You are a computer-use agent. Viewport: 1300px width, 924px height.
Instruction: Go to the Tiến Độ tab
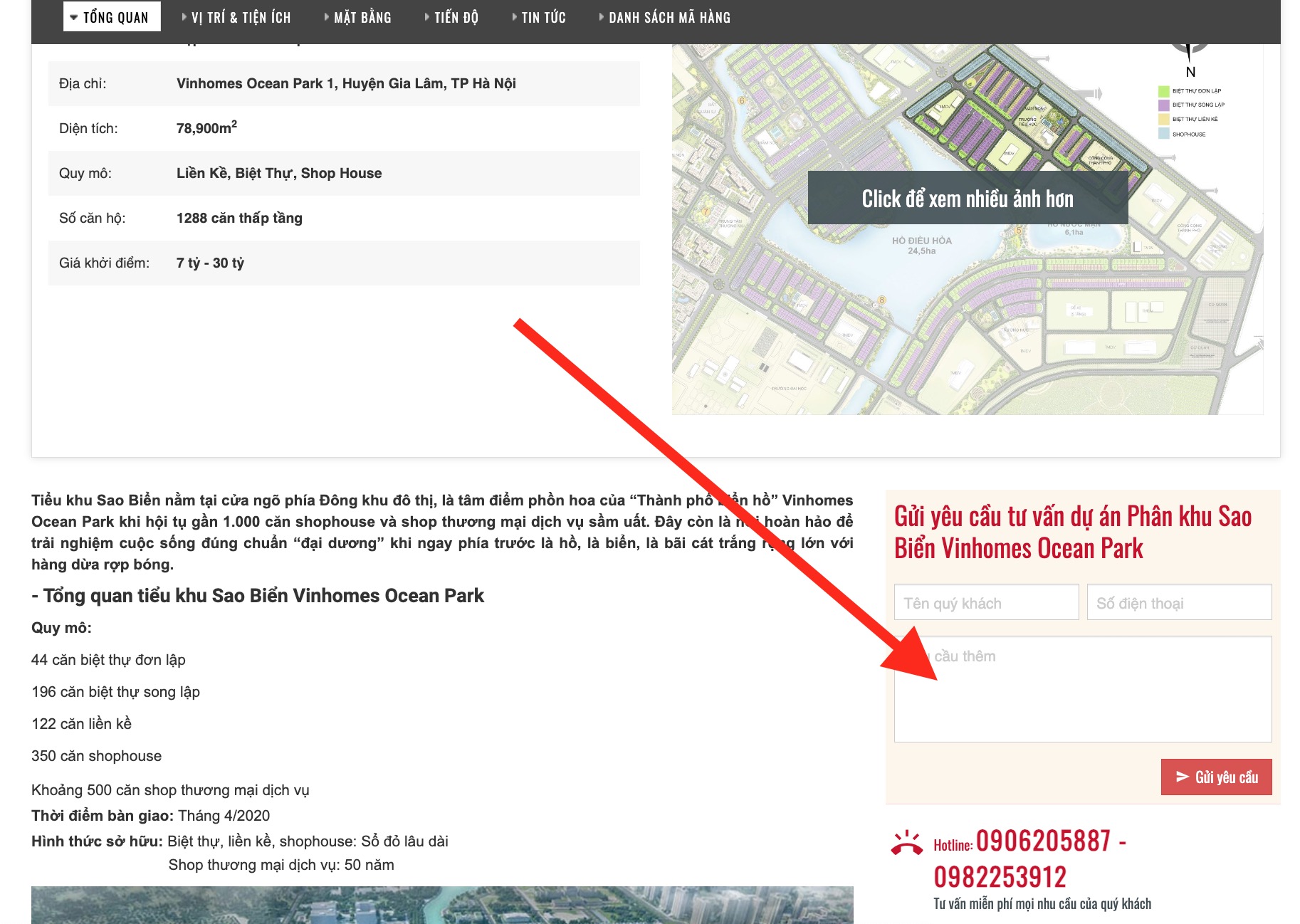click(451, 17)
